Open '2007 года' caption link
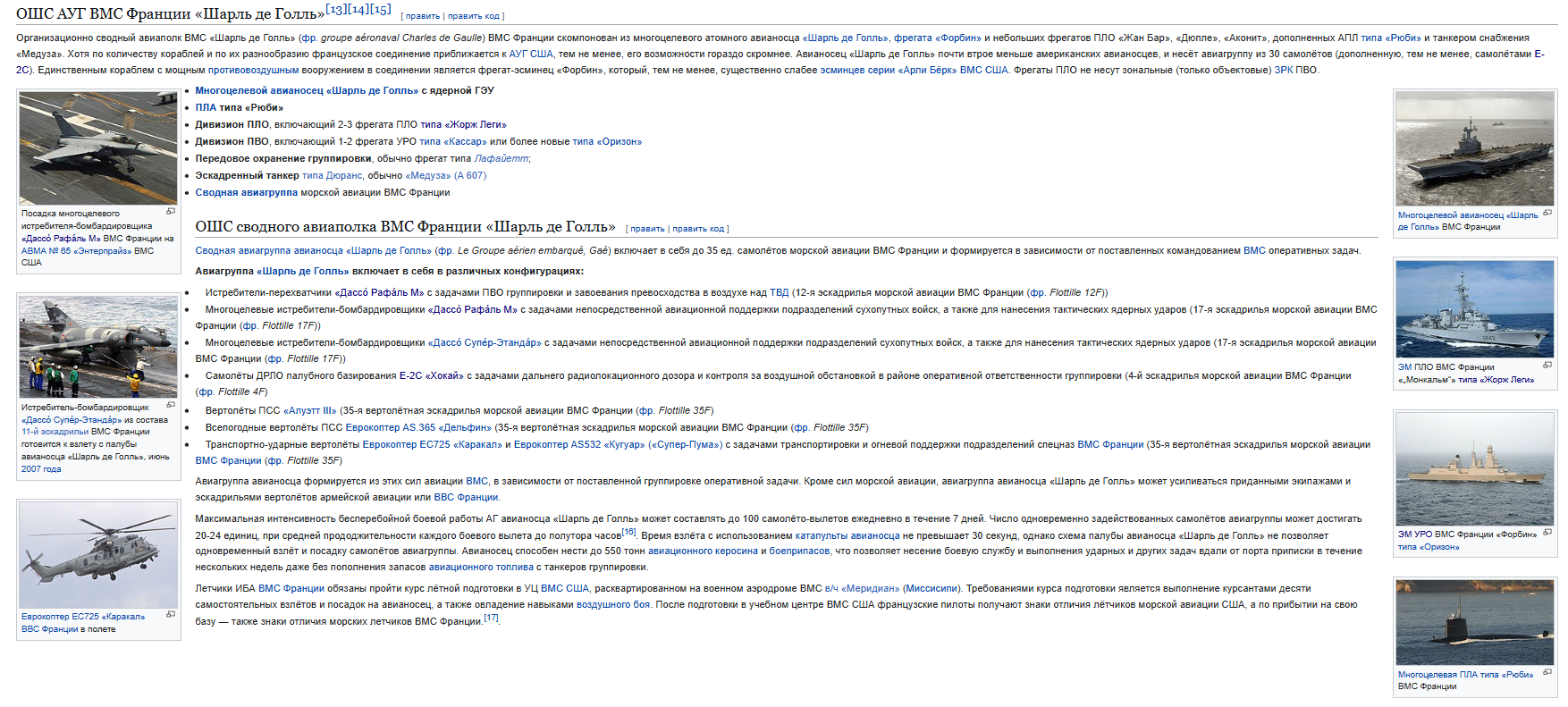Screen dimensions: 1568x707 [41, 468]
